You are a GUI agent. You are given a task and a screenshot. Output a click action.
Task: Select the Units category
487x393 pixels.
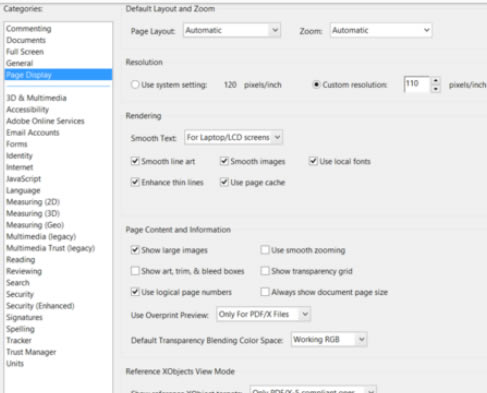tap(15, 364)
